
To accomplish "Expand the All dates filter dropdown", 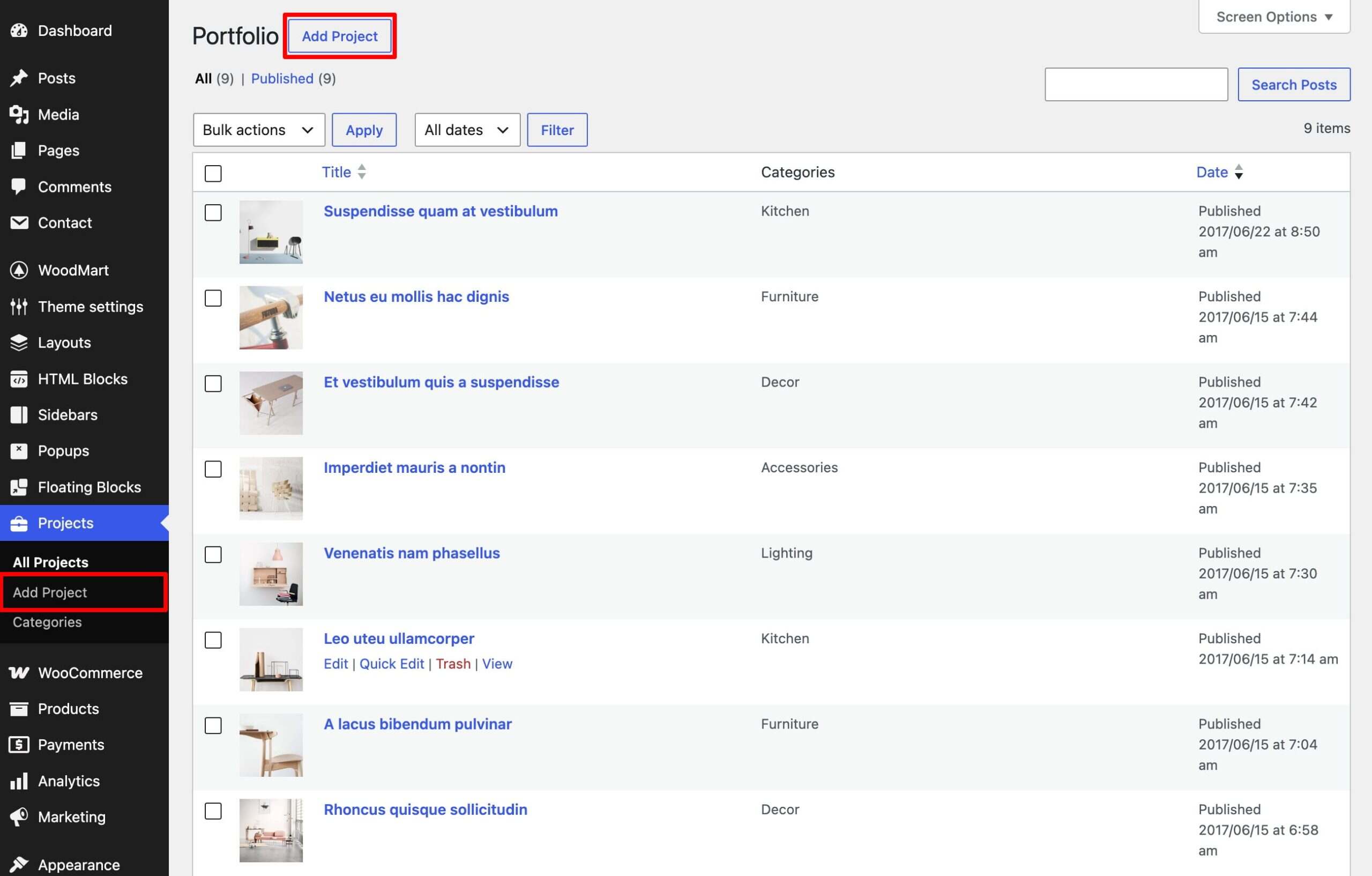I will point(467,130).
